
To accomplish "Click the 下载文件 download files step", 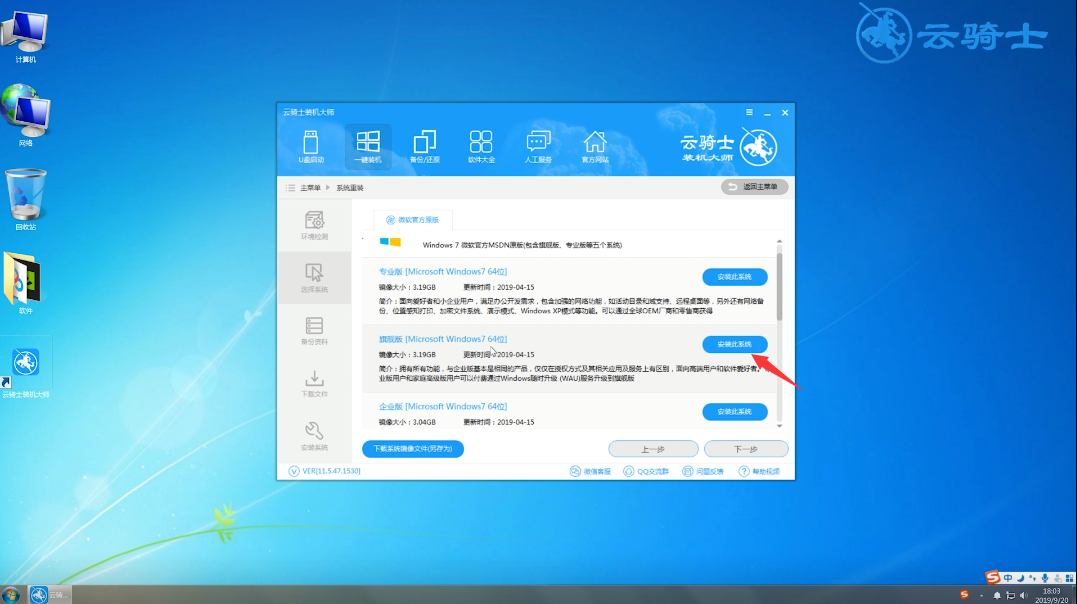I will 314,383.
